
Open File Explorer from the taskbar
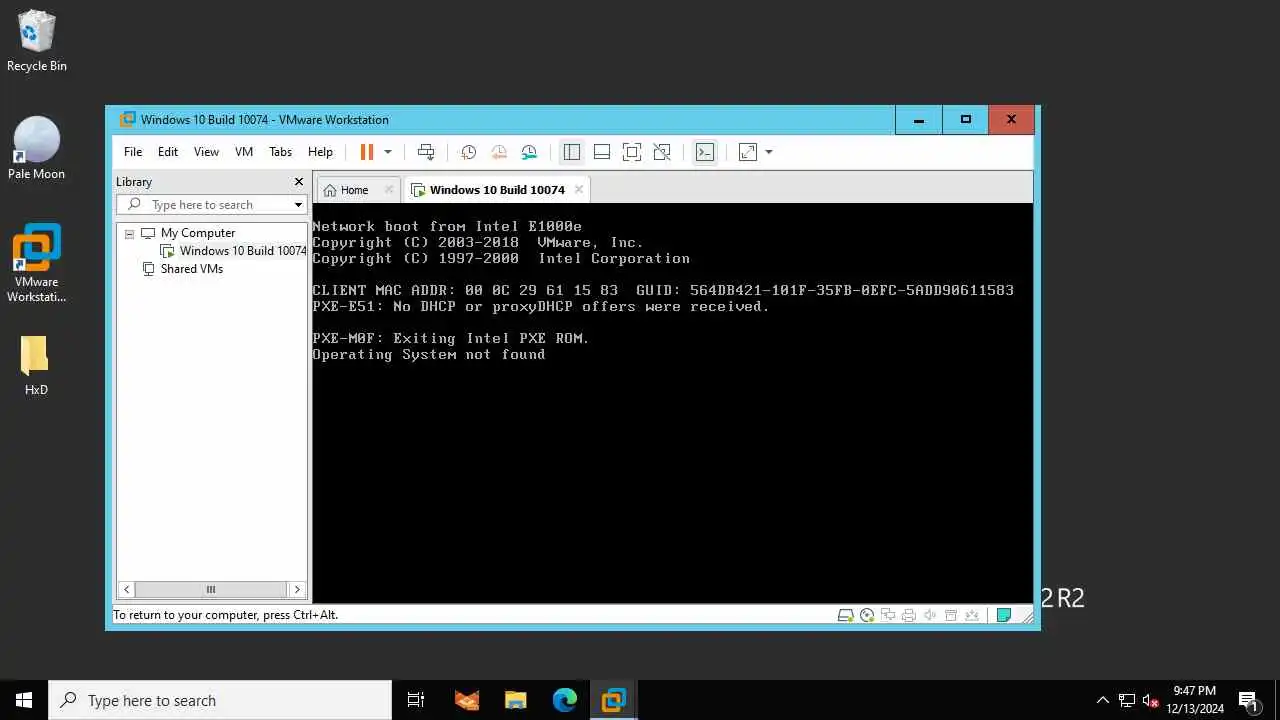515,700
